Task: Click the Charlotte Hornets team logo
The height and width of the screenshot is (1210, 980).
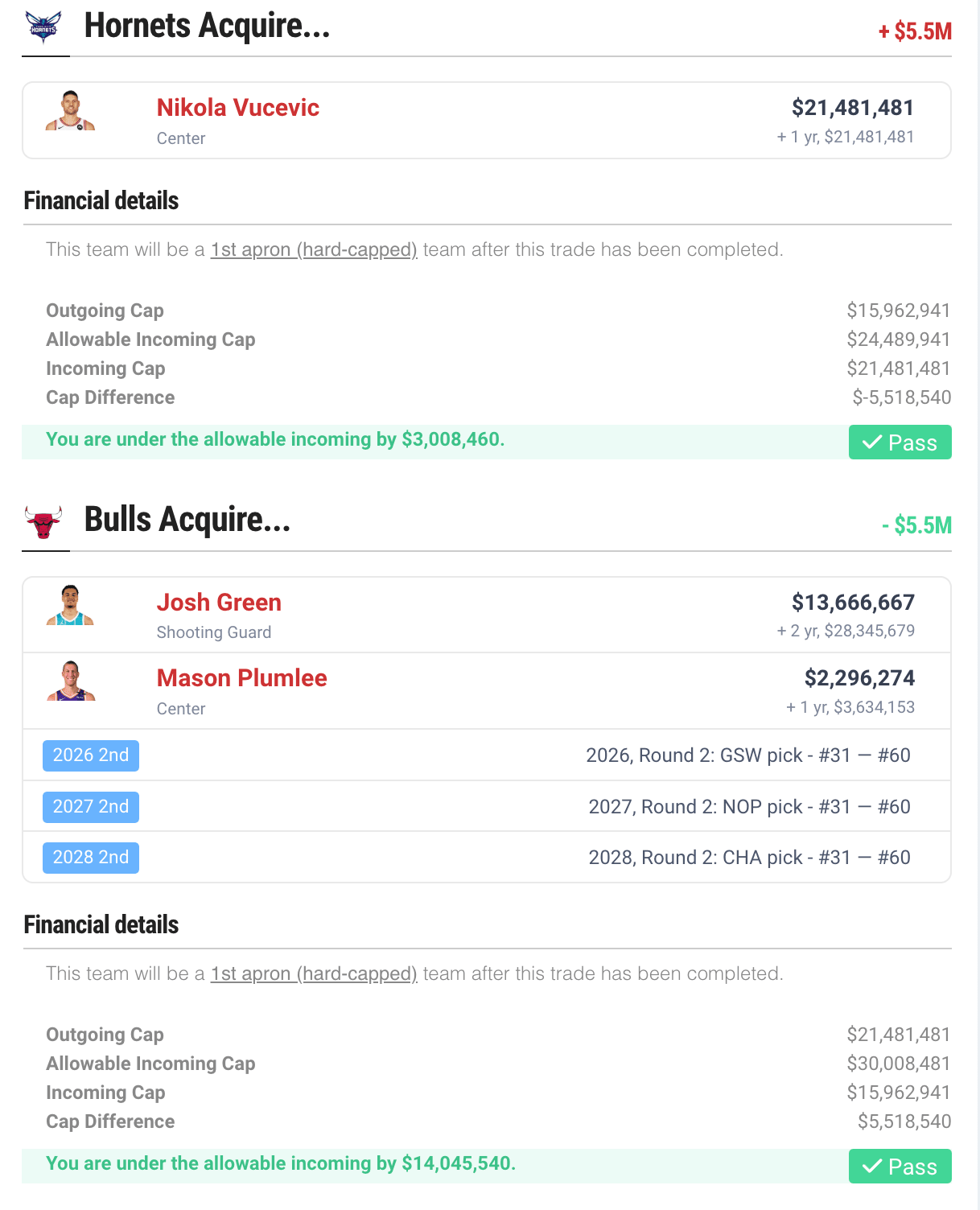Action: point(43,27)
